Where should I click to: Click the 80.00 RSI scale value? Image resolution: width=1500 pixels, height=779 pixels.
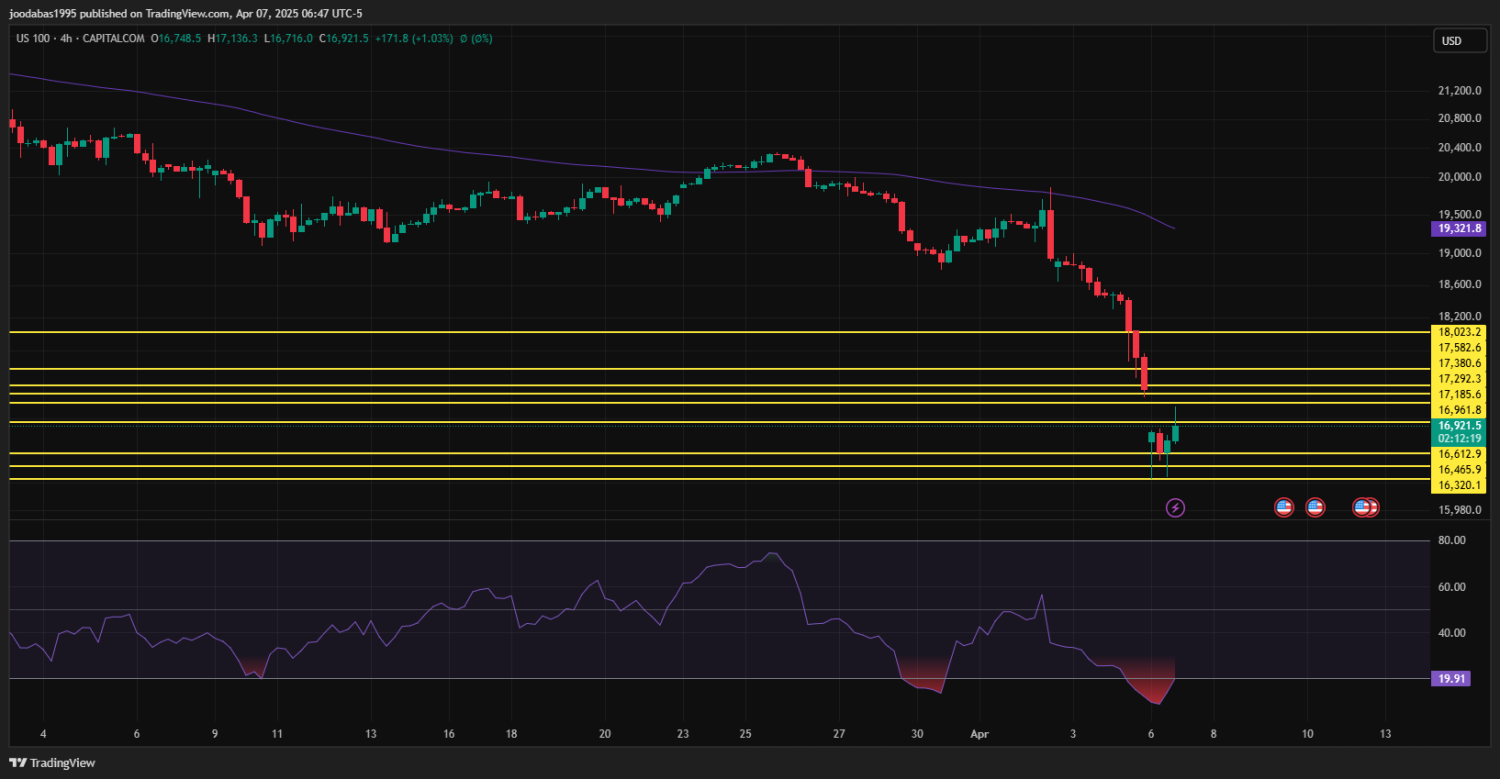pos(1452,540)
